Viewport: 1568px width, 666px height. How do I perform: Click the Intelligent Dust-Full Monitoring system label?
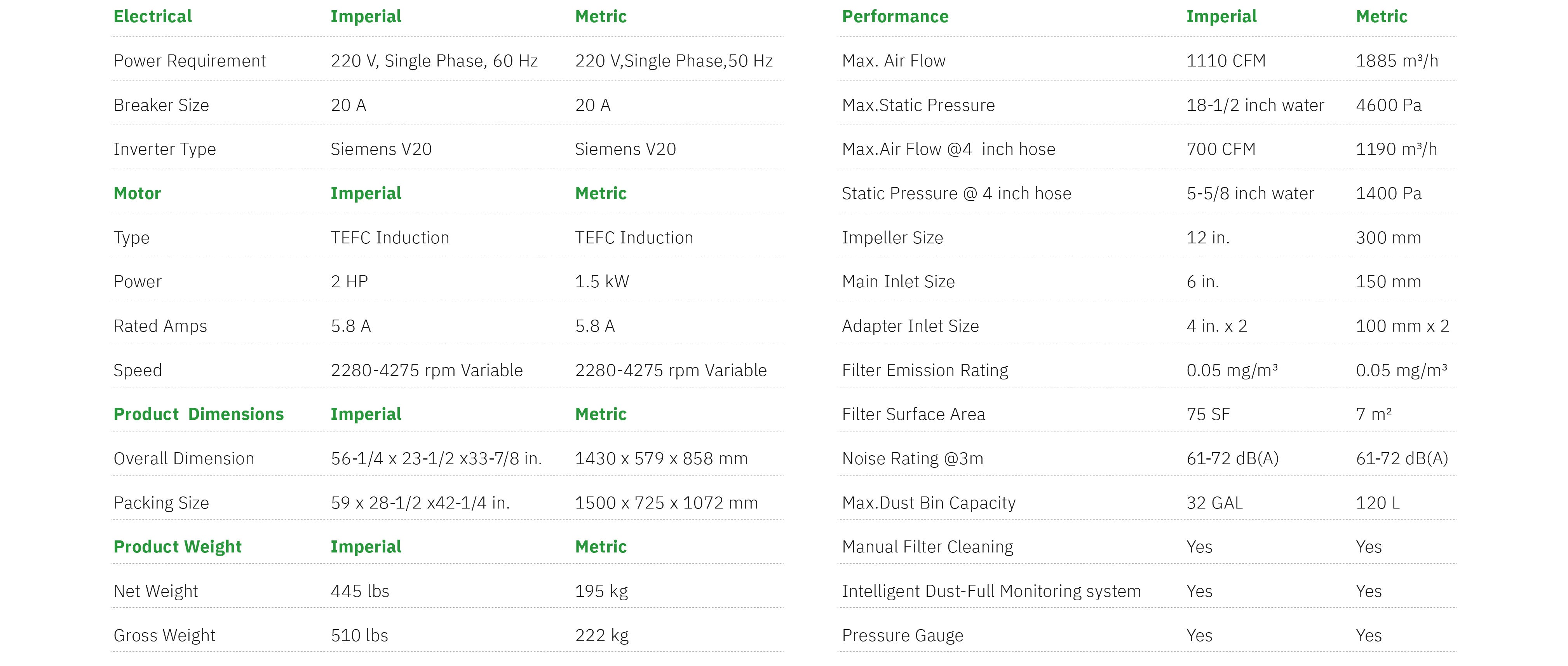click(x=991, y=591)
